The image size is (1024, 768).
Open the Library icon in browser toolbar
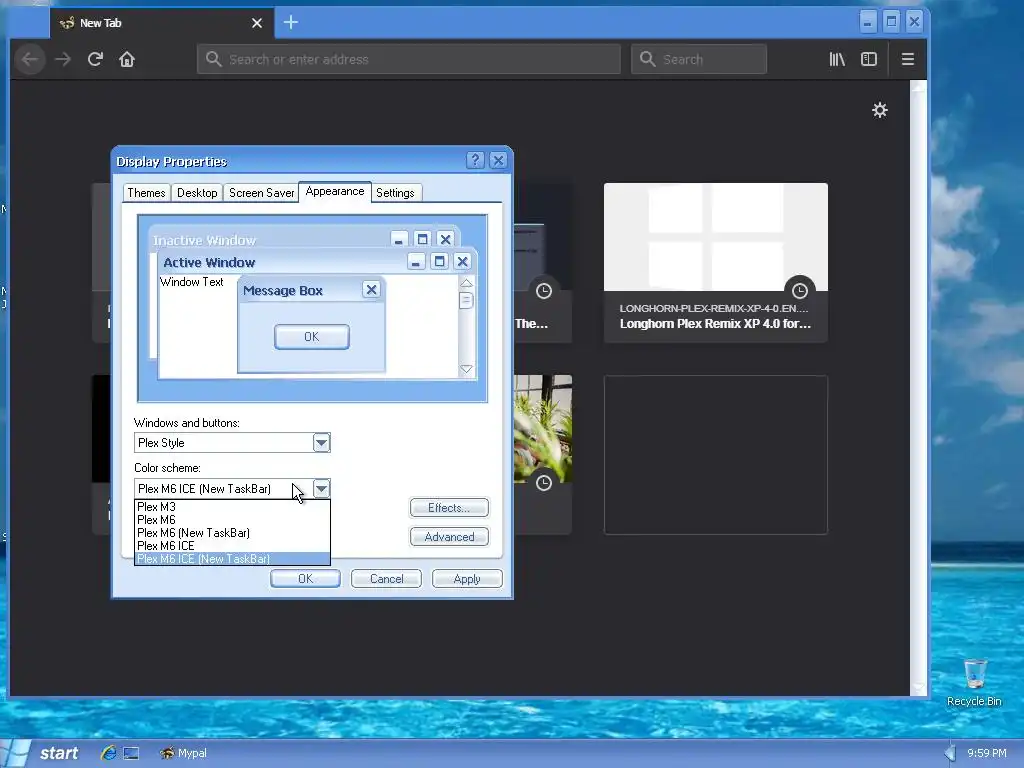[x=837, y=59]
